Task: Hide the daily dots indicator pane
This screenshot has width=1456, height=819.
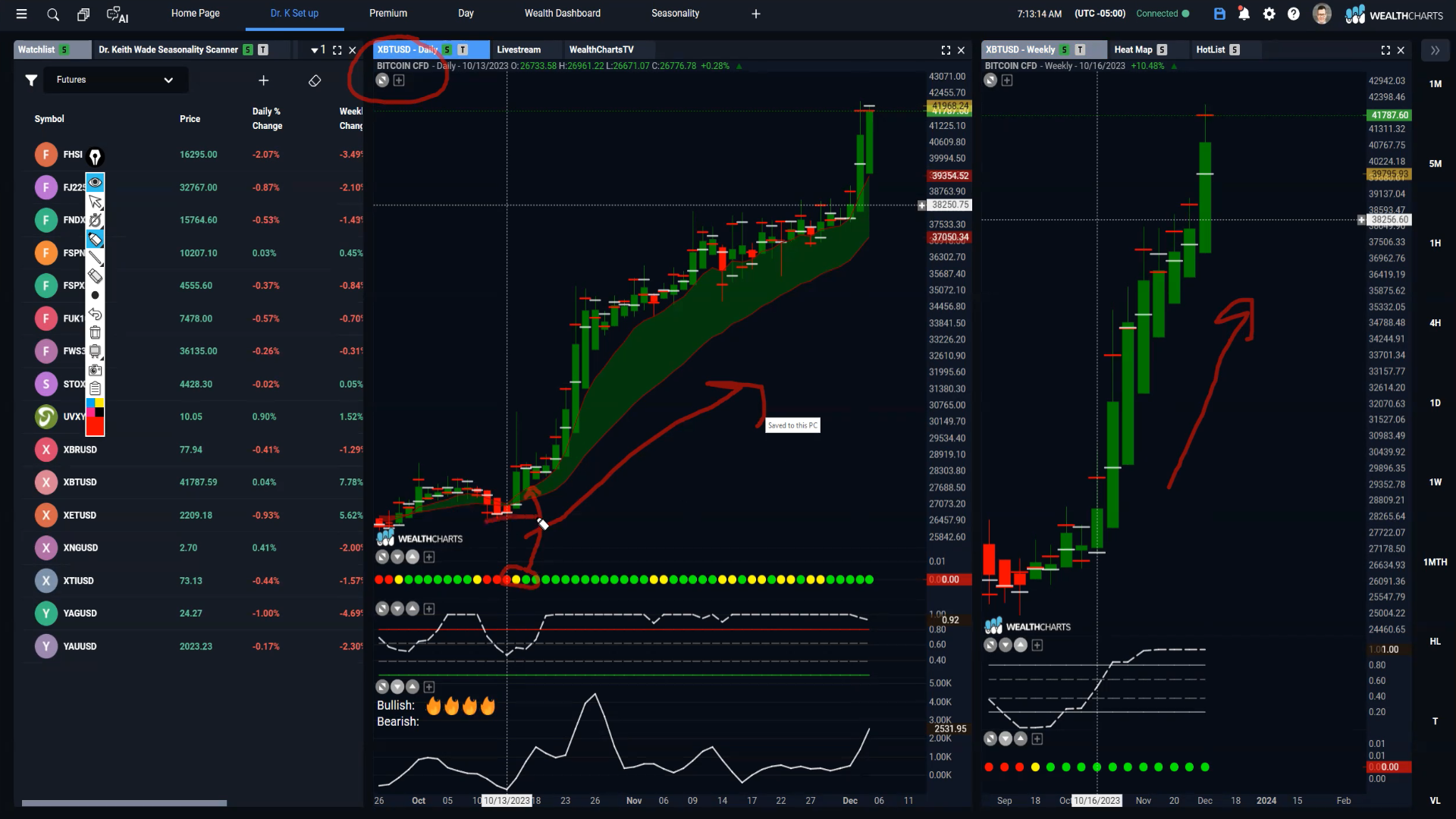Action: [382, 557]
